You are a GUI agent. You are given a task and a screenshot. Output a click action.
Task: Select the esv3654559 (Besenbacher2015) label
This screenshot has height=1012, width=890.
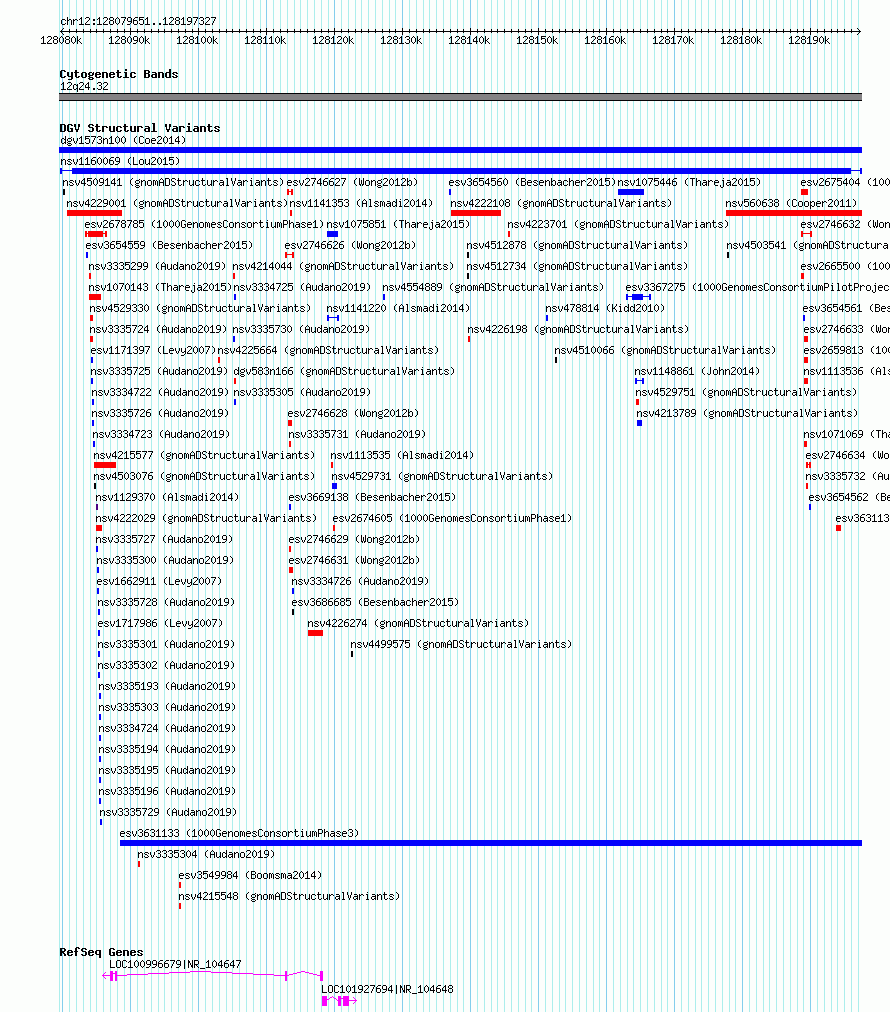169,245
